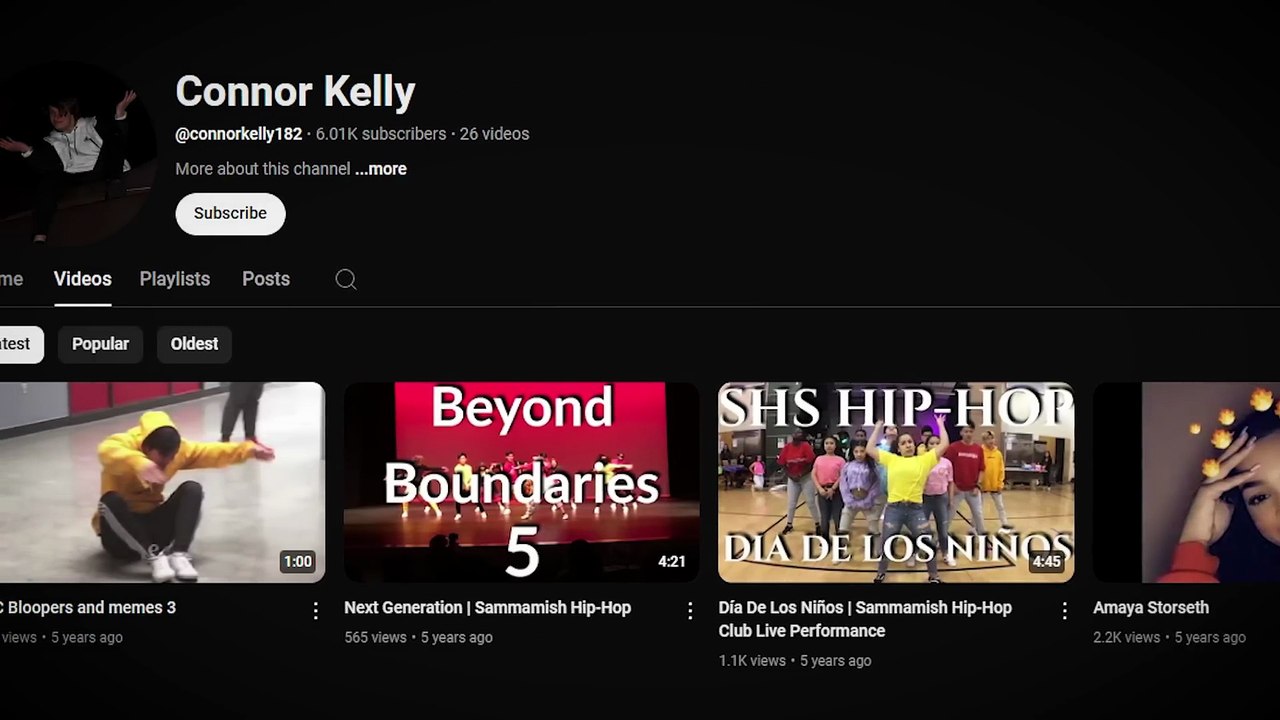Click the 4:45 duration badge
1280x720 pixels.
pyautogui.click(x=1047, y=562)
